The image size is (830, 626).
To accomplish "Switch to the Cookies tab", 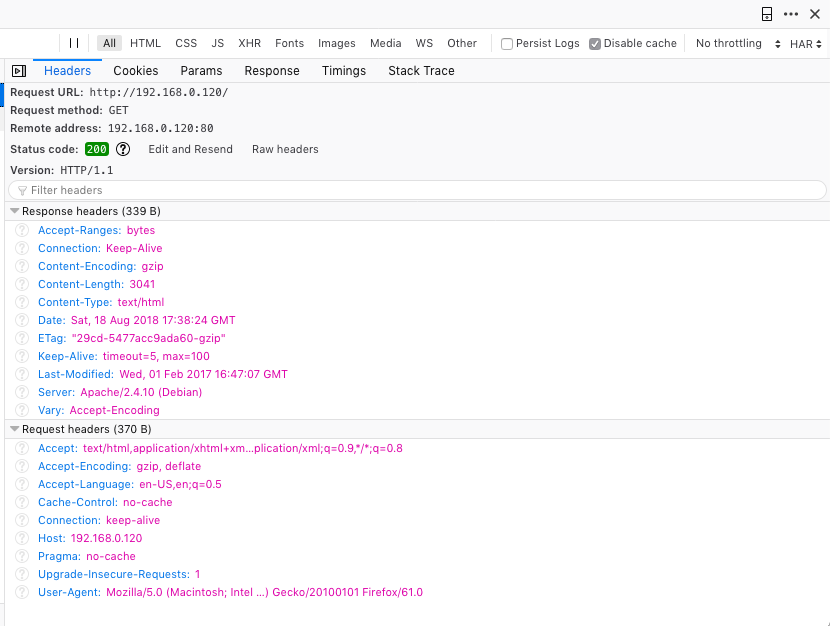I will [x=135, y=70].
